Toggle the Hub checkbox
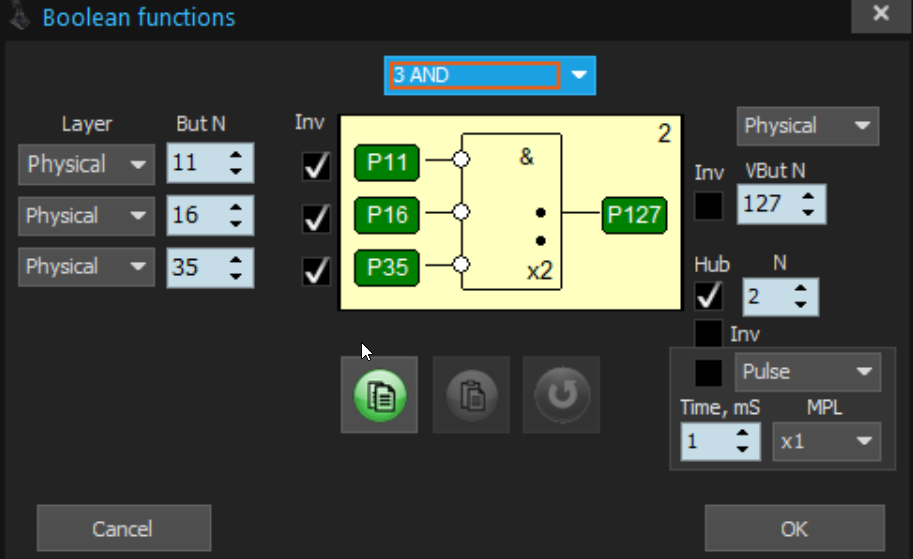 (x=709, y=295)
